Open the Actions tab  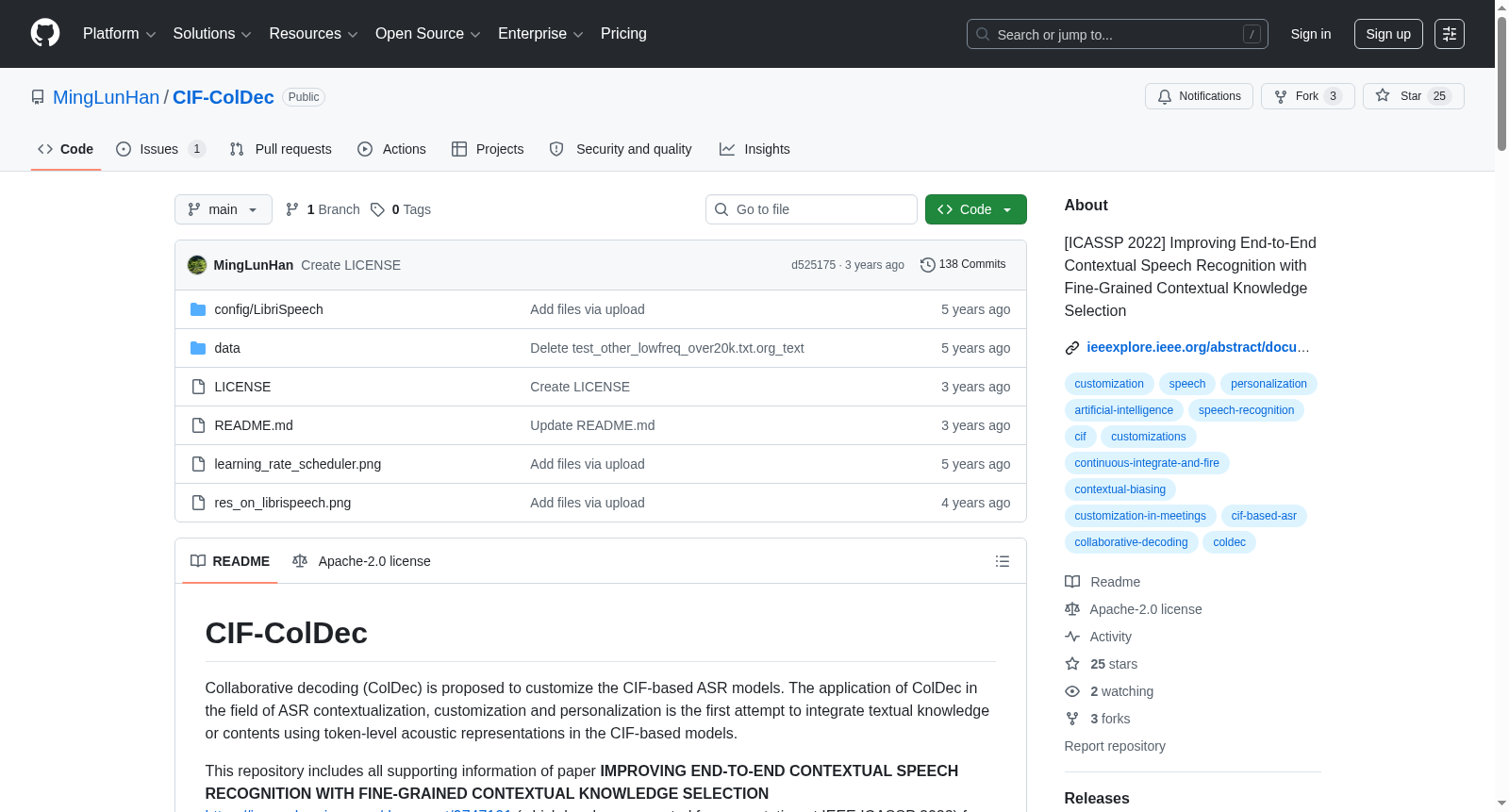pyautogui.click(x=391, y=149)
